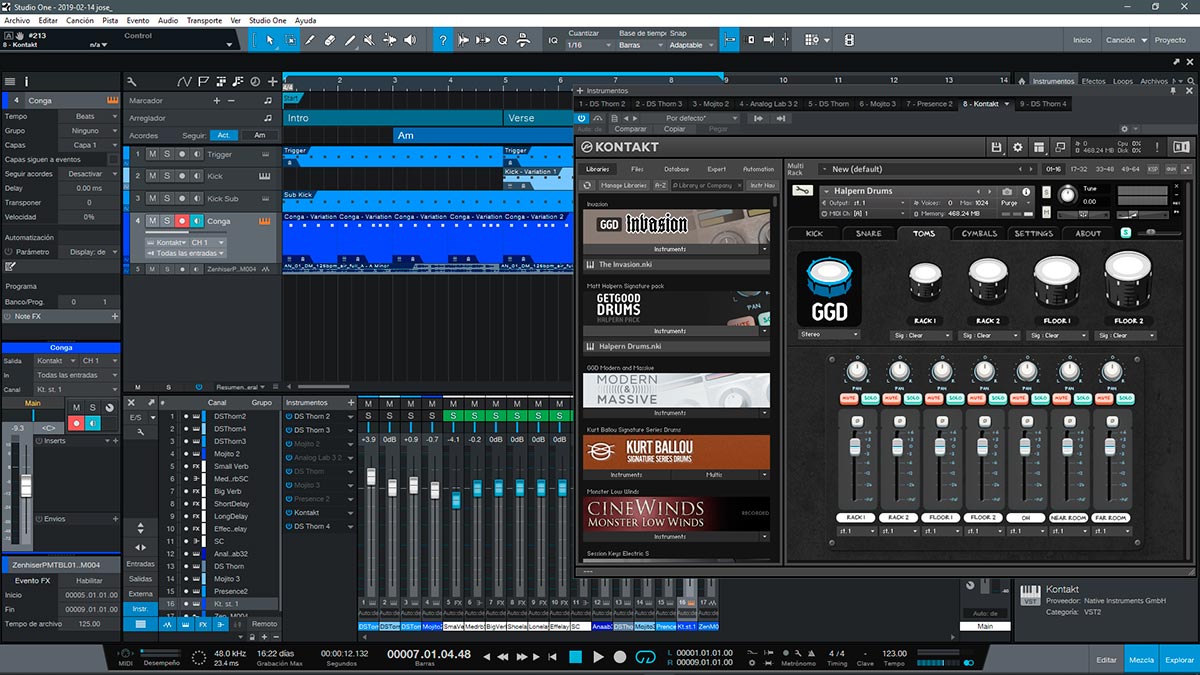
Task: Switch to CYMBALS tab
Action: (979, 233)
